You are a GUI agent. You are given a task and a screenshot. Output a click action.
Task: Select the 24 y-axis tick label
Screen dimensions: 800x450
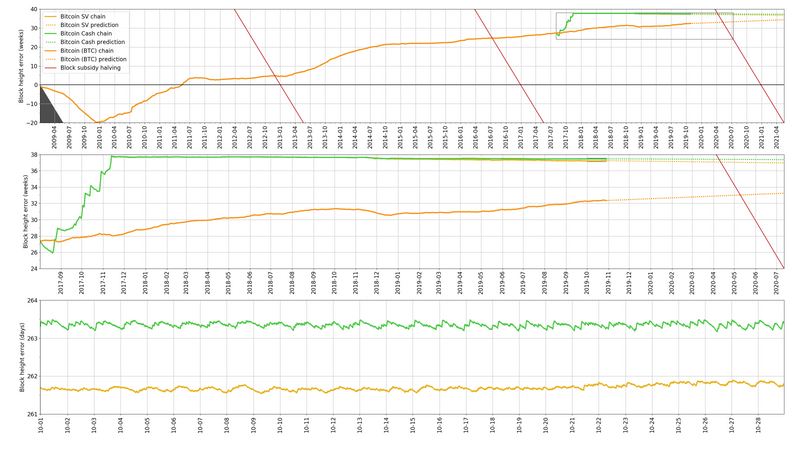pos(34,269)
